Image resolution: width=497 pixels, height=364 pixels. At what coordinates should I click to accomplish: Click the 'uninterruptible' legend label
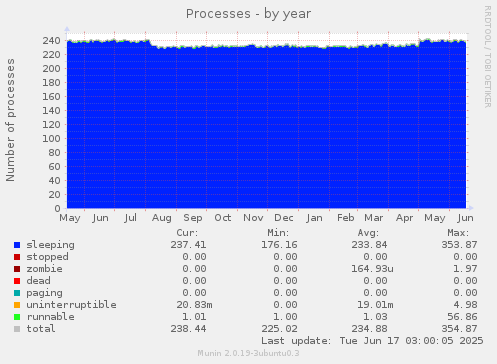coord(71,305)
